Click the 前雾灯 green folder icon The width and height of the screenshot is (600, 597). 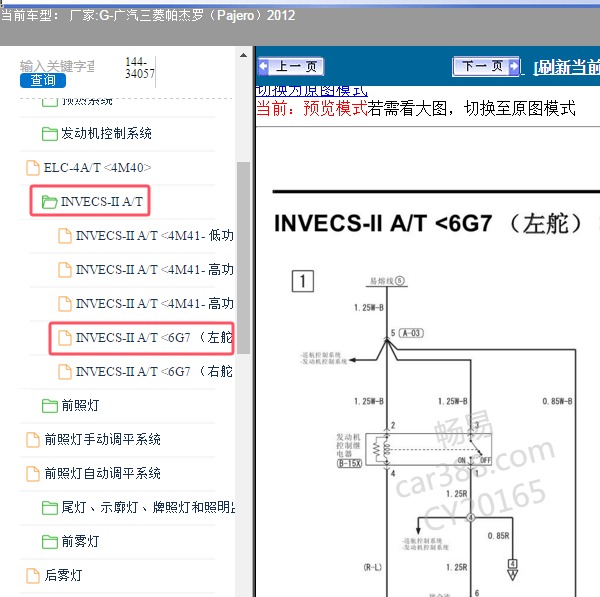tap(49, 542)
